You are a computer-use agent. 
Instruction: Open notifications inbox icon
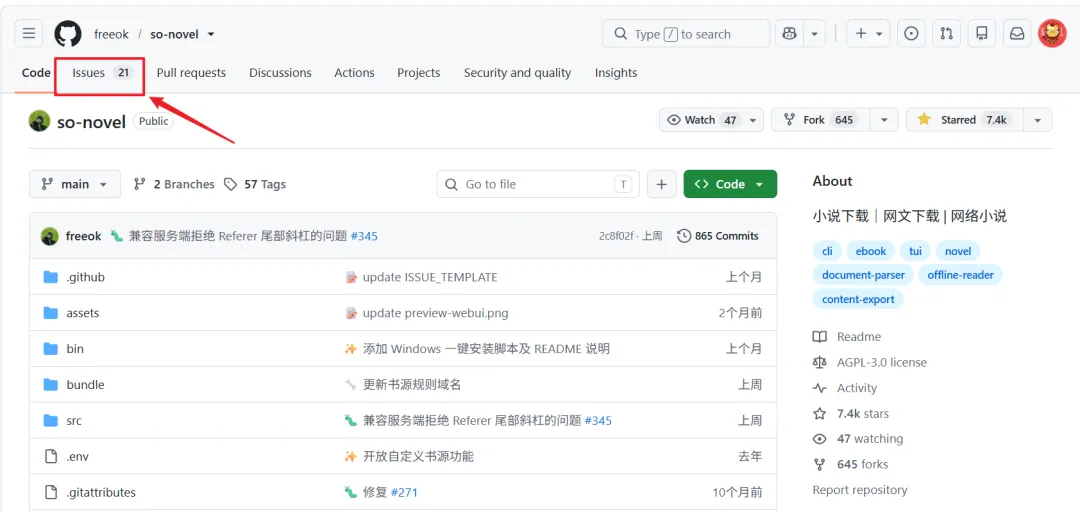pos(1017,34)
